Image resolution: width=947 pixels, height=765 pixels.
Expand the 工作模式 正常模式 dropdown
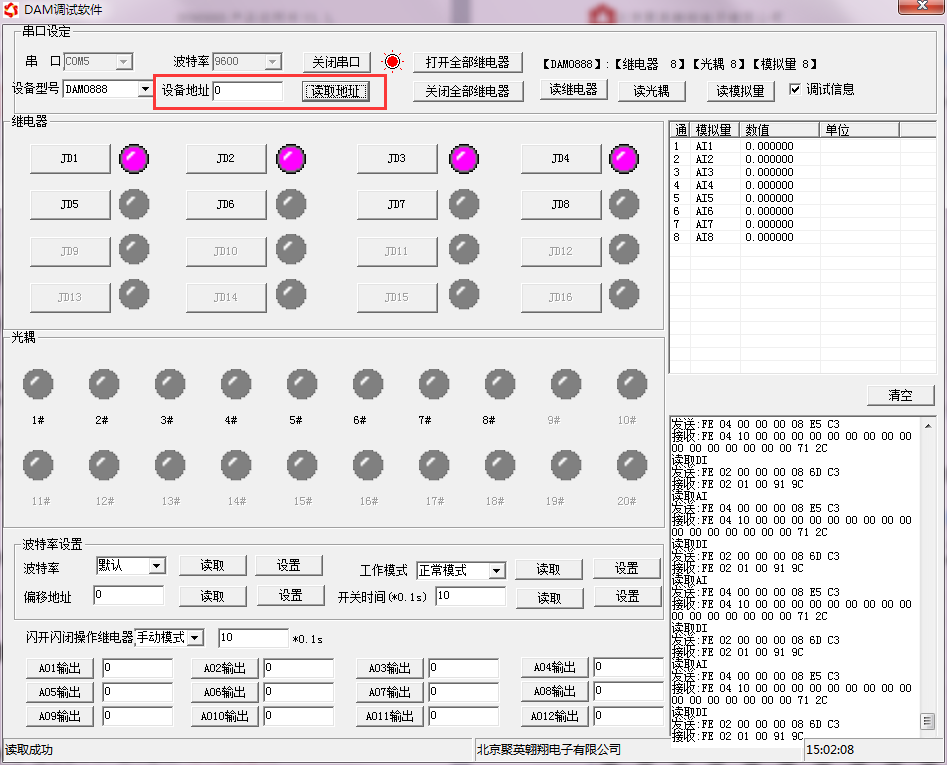496,571
